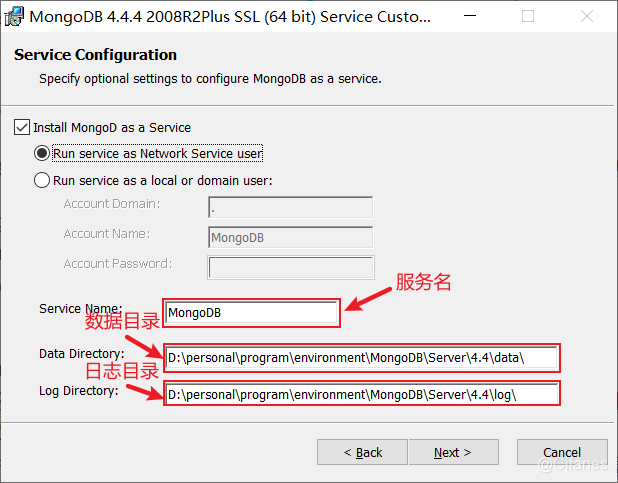Click the Service Name input field
The image size is (618, 483).
pyautogui.click(x=251, y=313)
